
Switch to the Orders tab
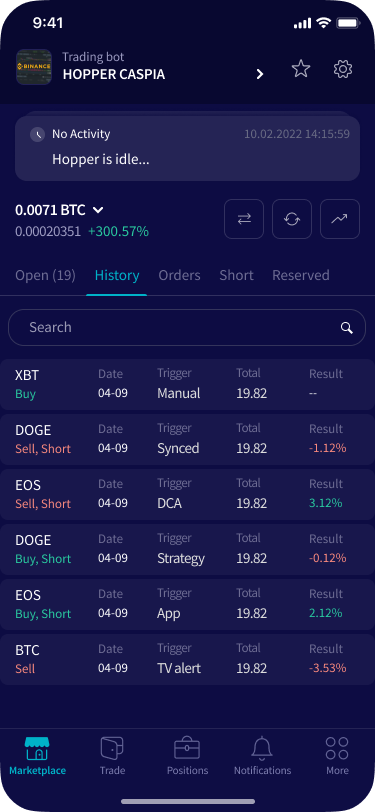(x=179, y=276)
